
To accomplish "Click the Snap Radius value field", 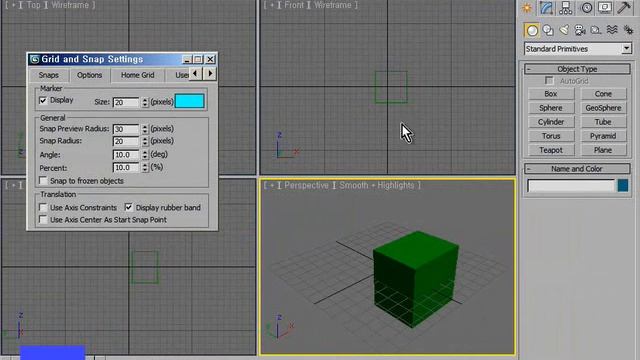I will coord(126,141).
